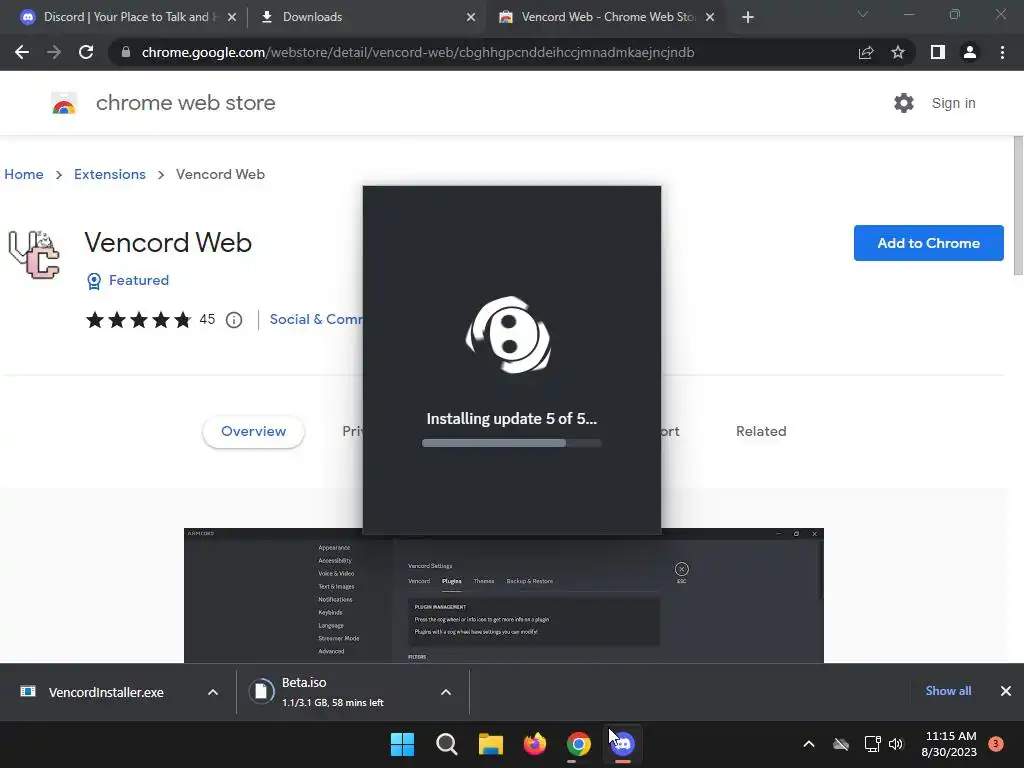Screen dimensions: 1024x768
Task: Go to Home breadcrumb link
Action: [x=24, y=174]
